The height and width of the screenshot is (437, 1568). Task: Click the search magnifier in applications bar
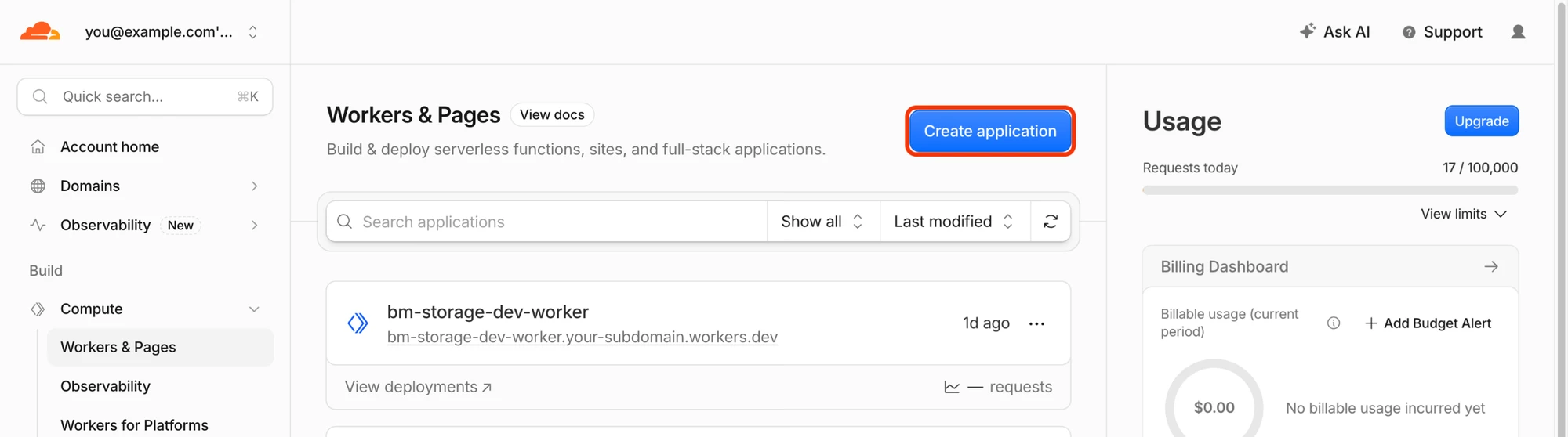[344, 222]
